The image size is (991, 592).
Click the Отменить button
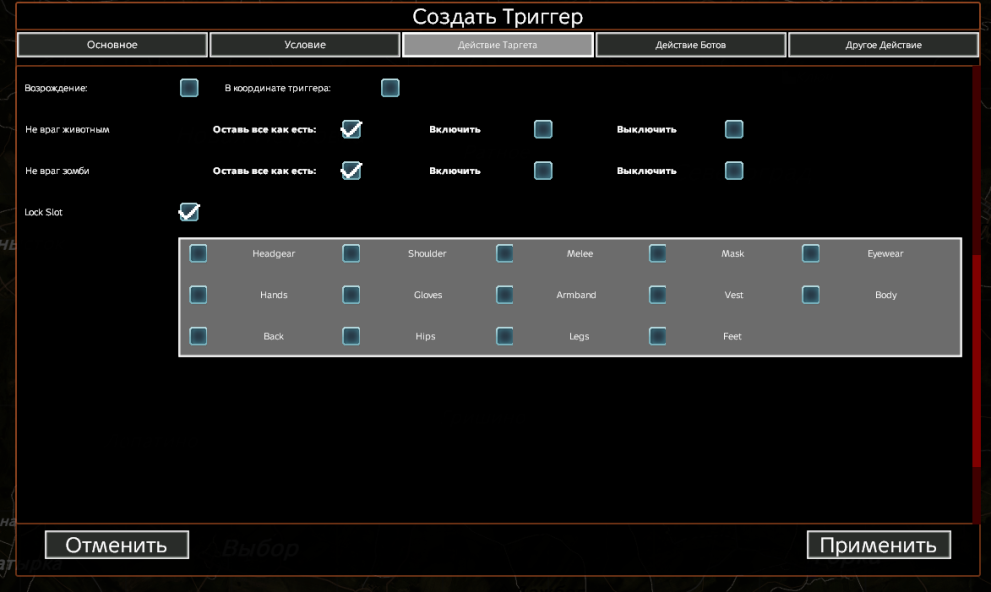(116, 545)
